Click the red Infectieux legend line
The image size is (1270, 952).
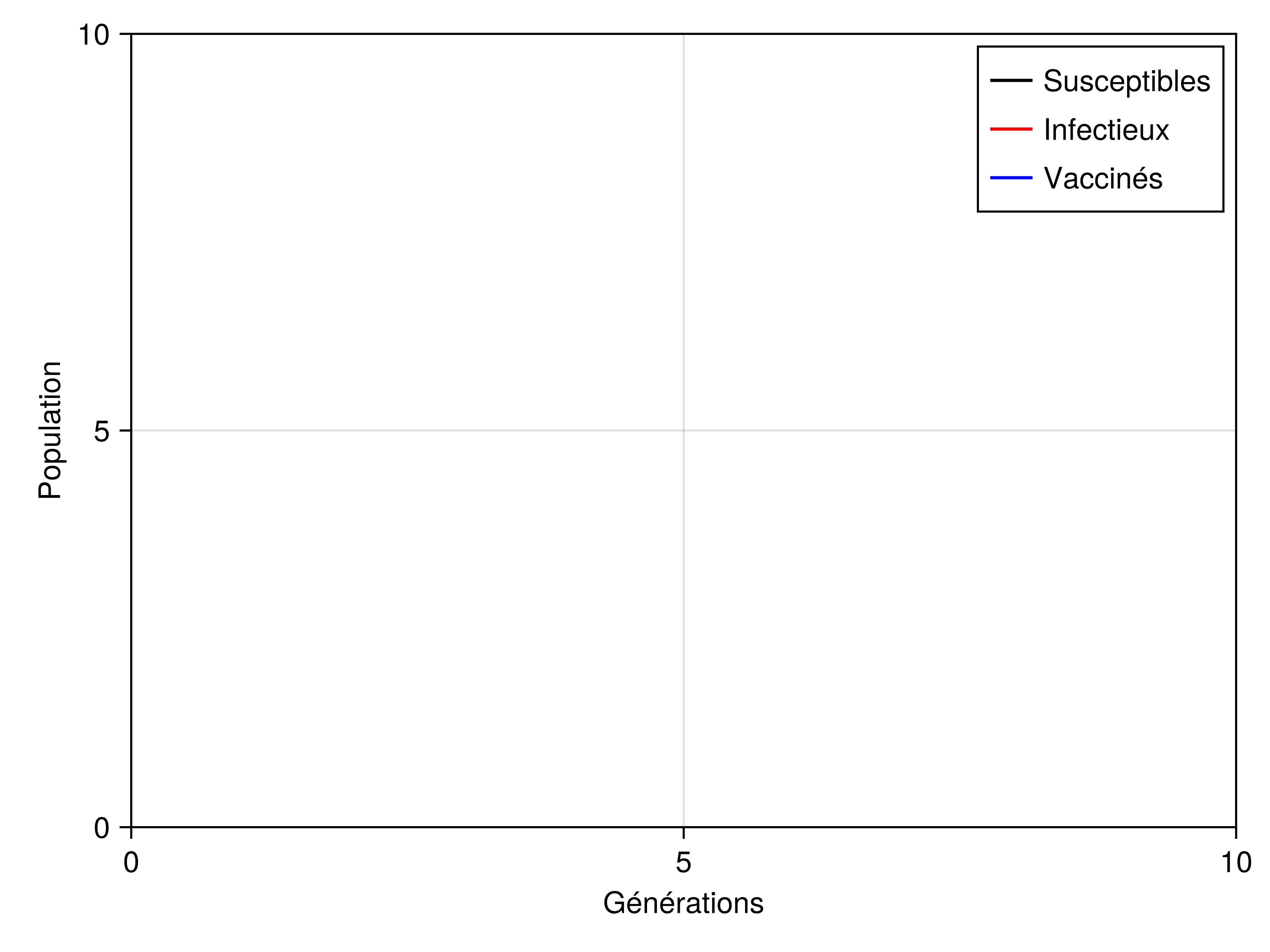[1011, 130]
